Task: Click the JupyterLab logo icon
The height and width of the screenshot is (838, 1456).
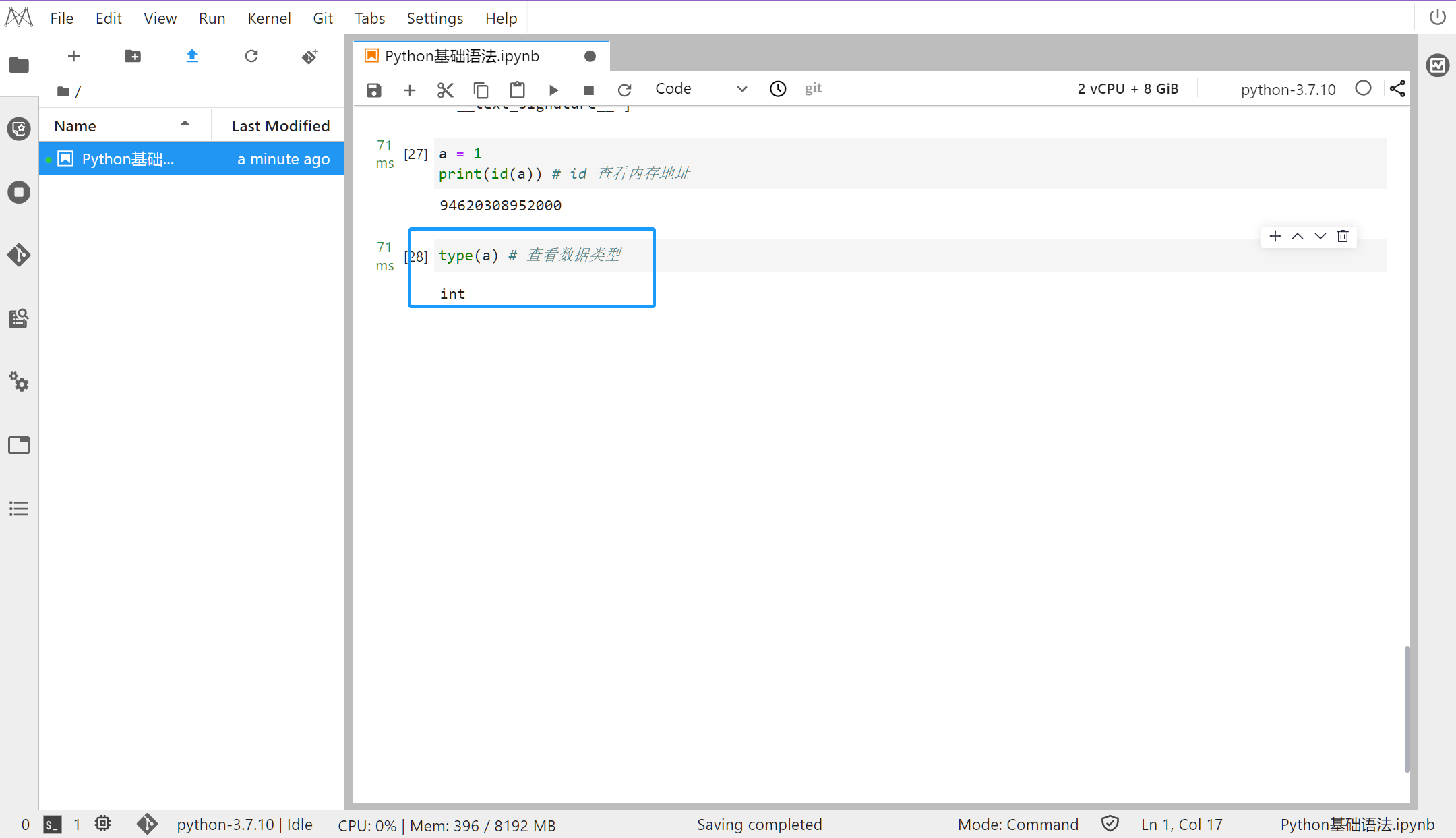Action: (x=19, y=17)
